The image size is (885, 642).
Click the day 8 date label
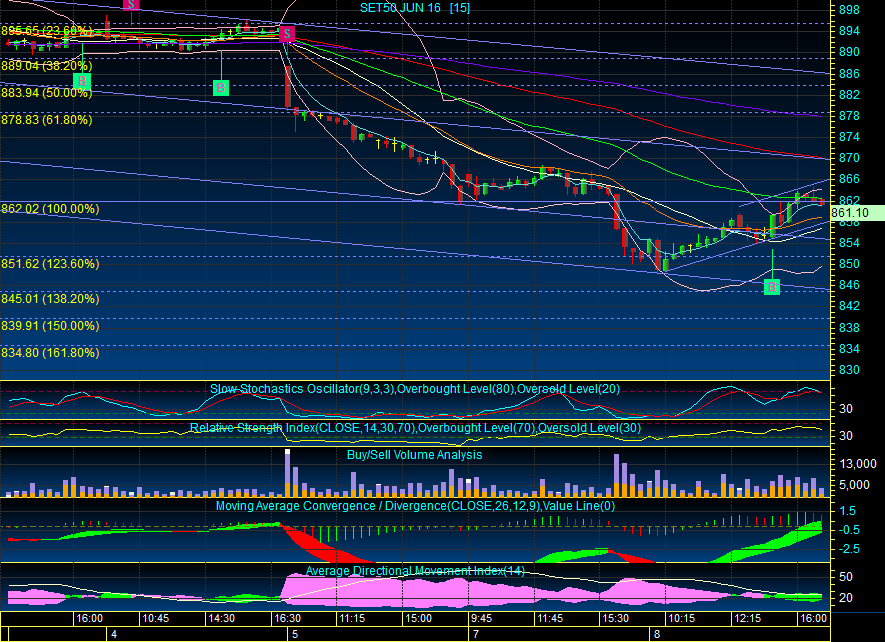[x=657, y=634]
